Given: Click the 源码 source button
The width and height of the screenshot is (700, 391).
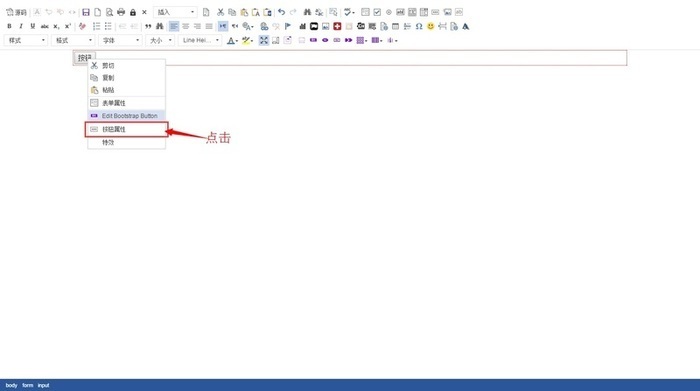Looking at the screenshot, I should 16,12.
